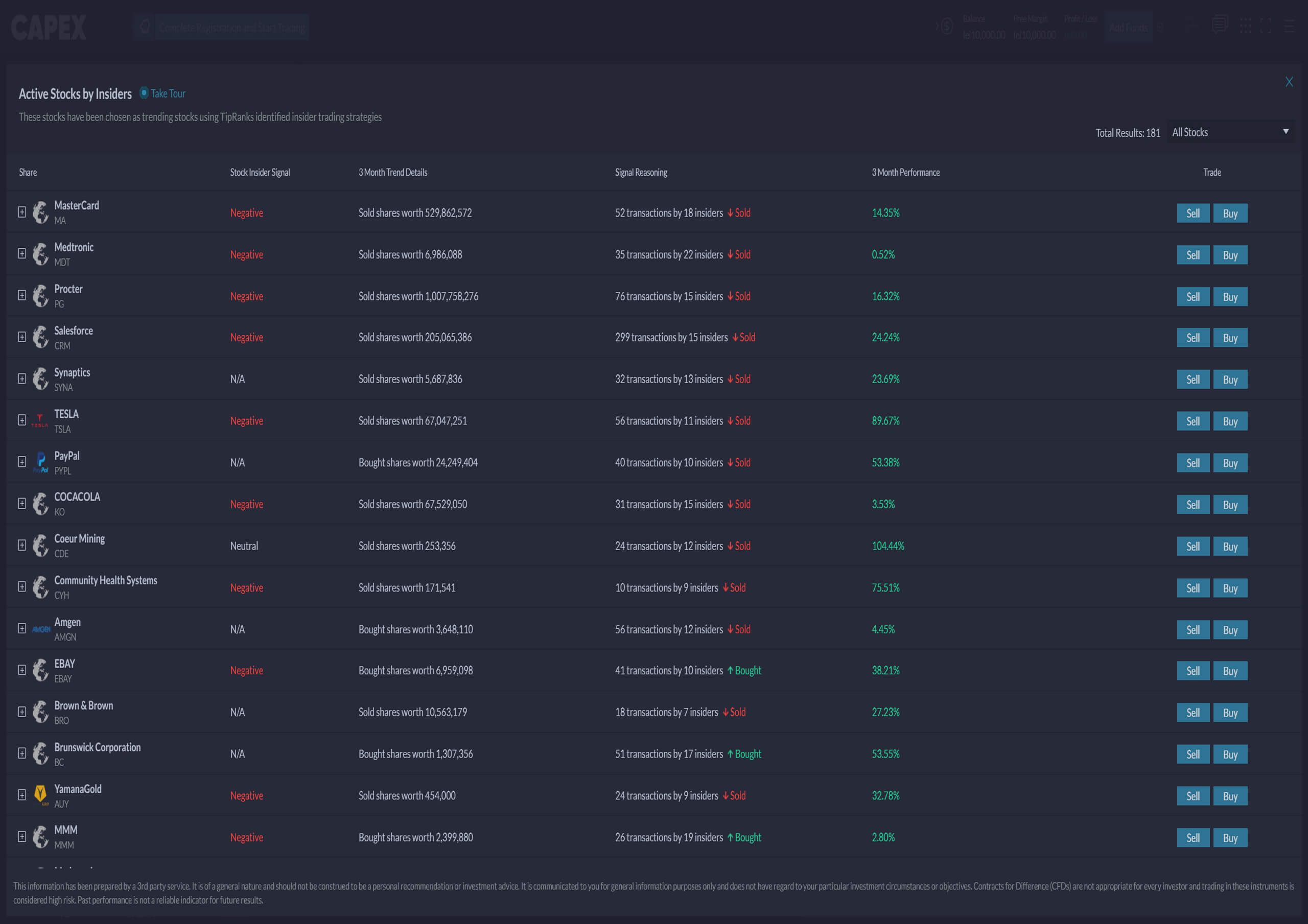Viewport: 1308px width, 924px height.
Task: Open the All Stocks filter dropdown
Action: (x=1230, y=132)
